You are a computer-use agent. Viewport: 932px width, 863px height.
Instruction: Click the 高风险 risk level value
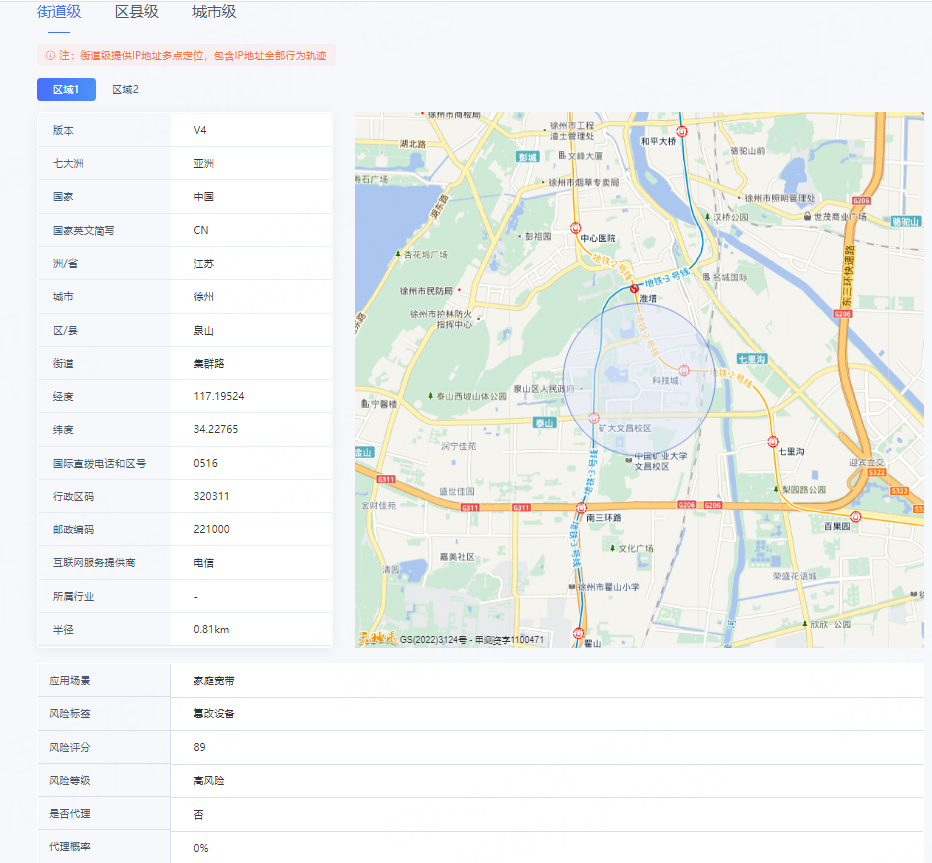coord(209,780)
